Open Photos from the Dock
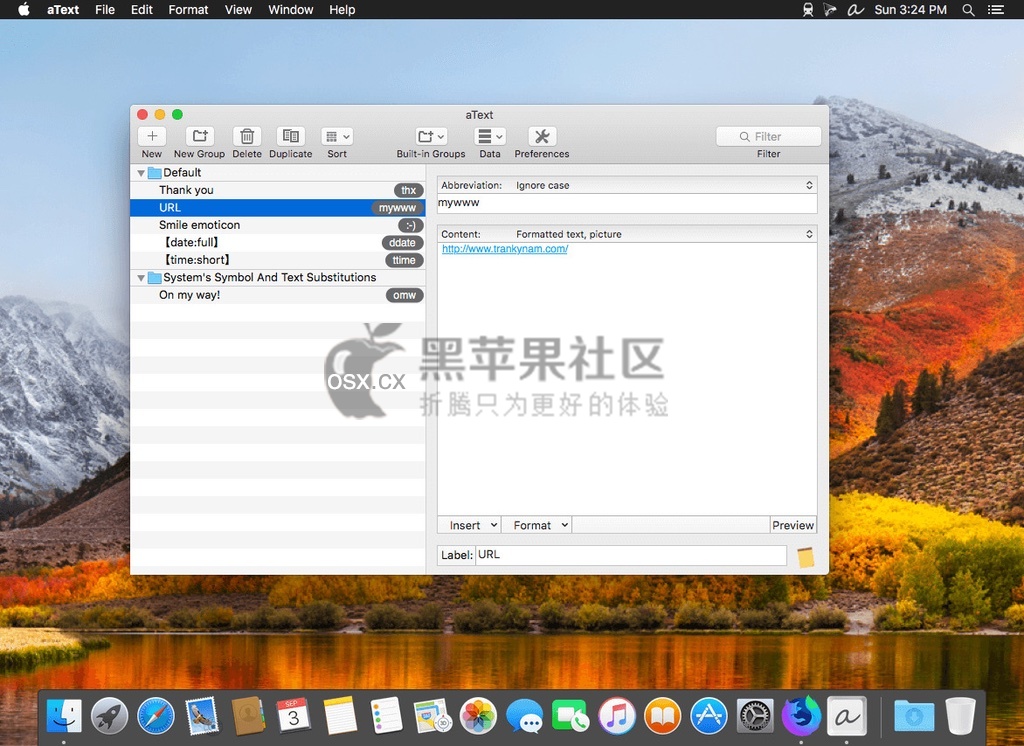 pyautogui.click(x=479, y=716)
